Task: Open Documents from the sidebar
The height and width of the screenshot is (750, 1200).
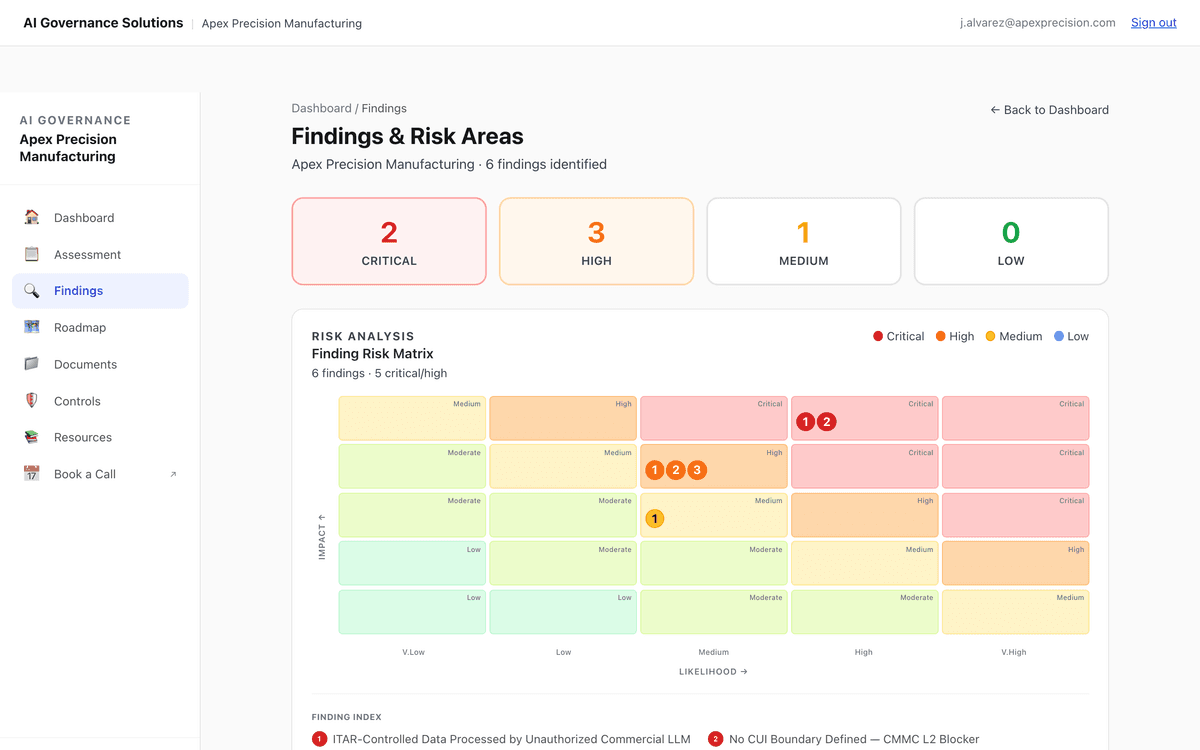Action: pyautogui.click(x=100, y=364)
